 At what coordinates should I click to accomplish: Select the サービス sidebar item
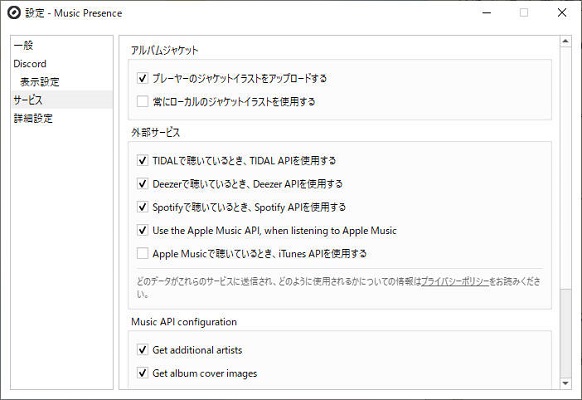(62, 100)
